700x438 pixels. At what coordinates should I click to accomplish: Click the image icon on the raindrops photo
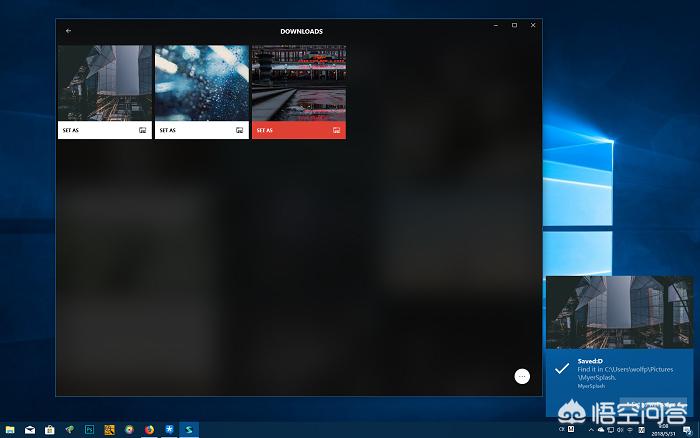coord(240,130)
